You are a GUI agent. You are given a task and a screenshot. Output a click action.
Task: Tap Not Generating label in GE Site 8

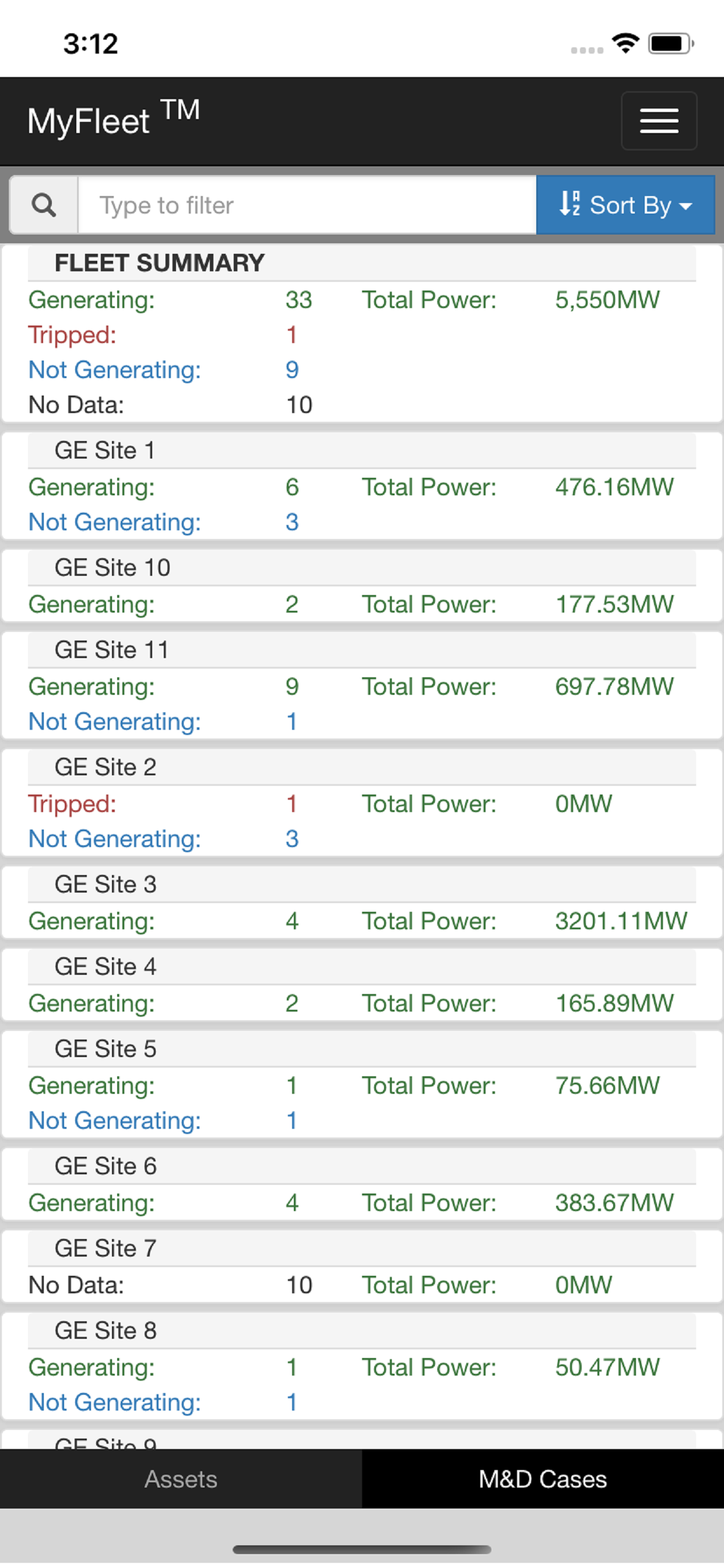pos(114,1402)
